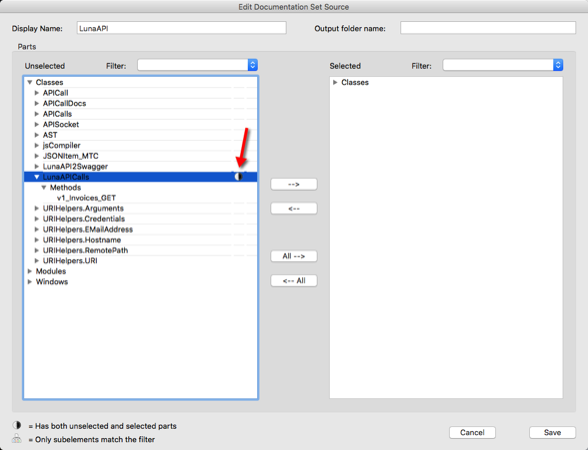
Task: Click the filter-match legend icon at bottom left
Action: pyautogui.click(x=16, y=438)
